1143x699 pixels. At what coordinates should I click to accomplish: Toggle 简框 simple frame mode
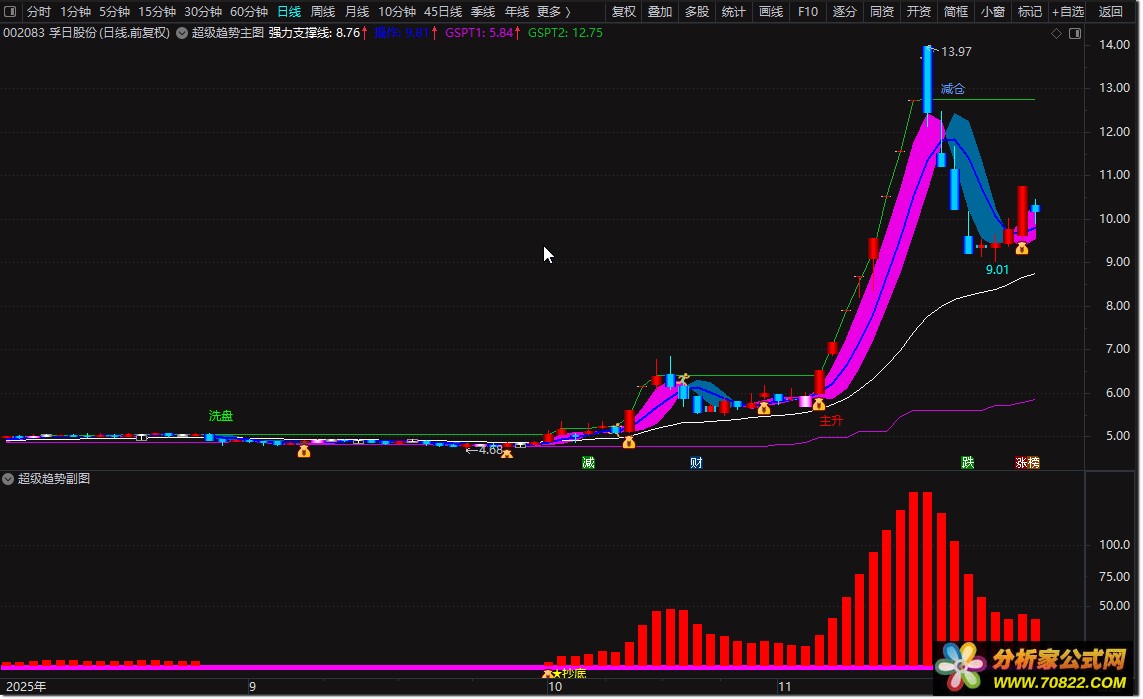[956, 12]
